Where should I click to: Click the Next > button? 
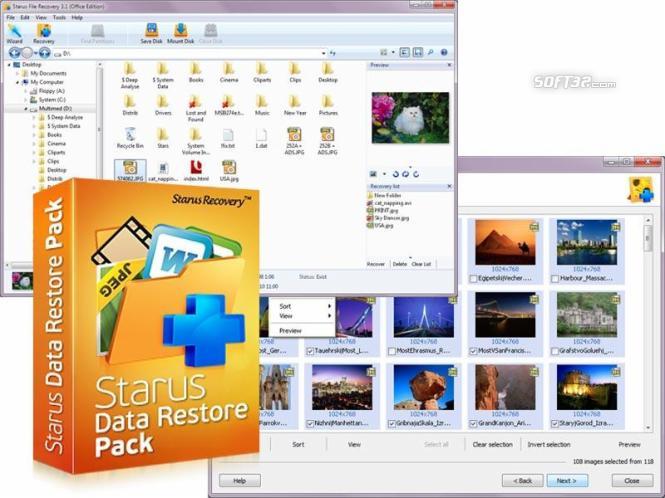[567, 481]
